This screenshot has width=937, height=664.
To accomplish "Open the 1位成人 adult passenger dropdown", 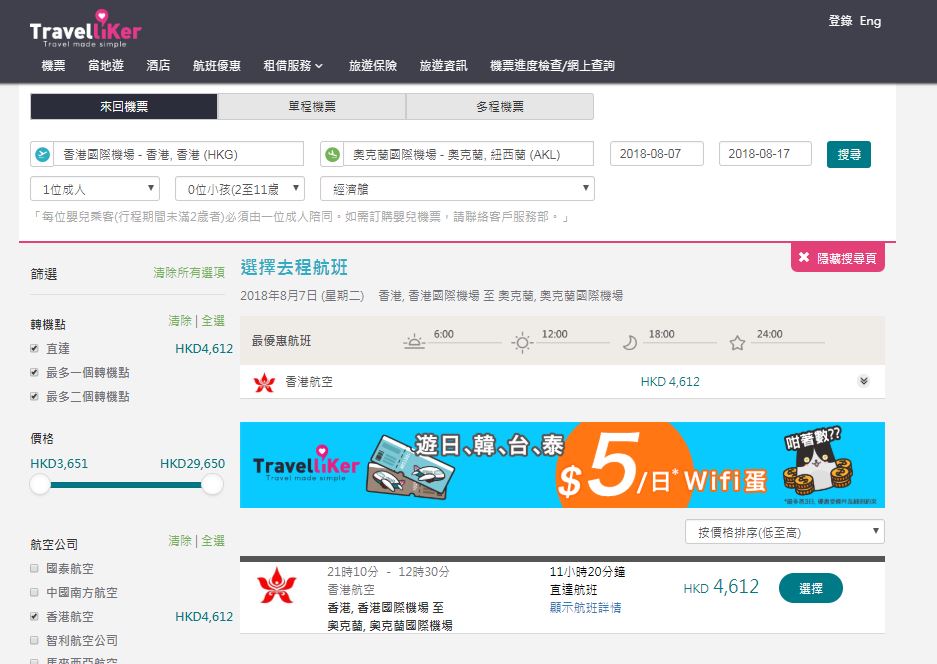I will [x=95, y=189].
